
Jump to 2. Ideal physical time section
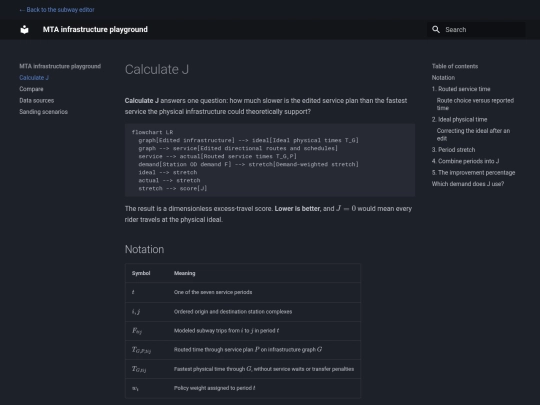459,119
